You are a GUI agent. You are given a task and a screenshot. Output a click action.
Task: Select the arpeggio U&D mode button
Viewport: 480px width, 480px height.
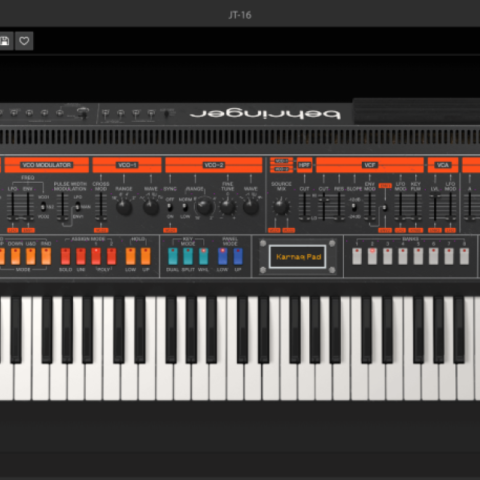coord(31,256)
